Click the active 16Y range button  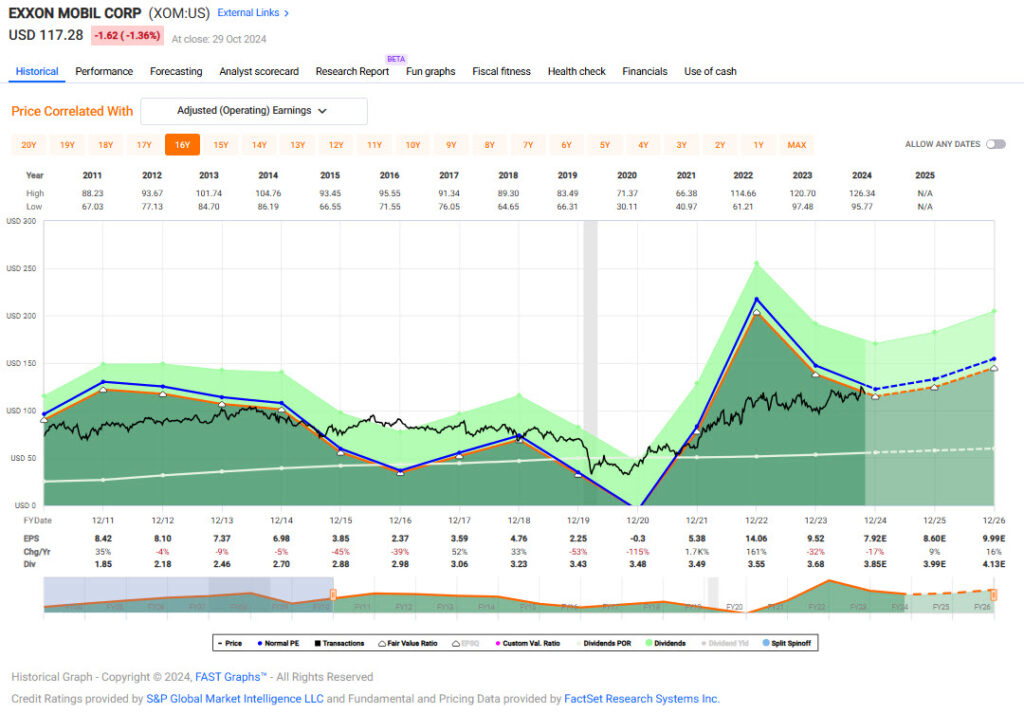(182, 145)
